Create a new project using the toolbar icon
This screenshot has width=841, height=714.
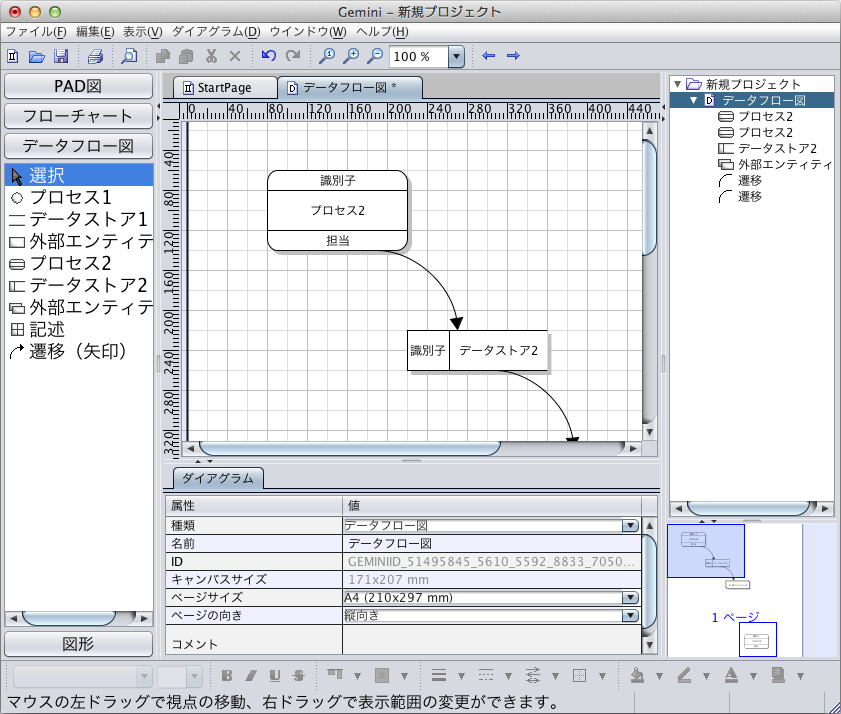pos(12,56)
